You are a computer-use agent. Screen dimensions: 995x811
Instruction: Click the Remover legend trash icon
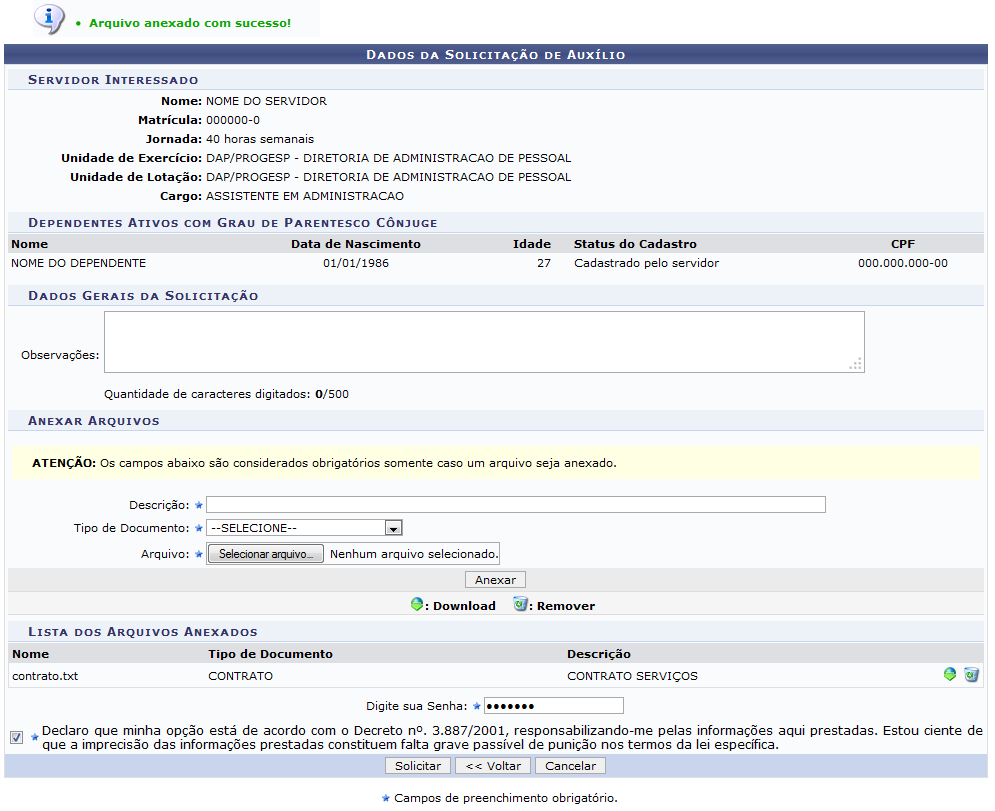[x=520, y=605]
